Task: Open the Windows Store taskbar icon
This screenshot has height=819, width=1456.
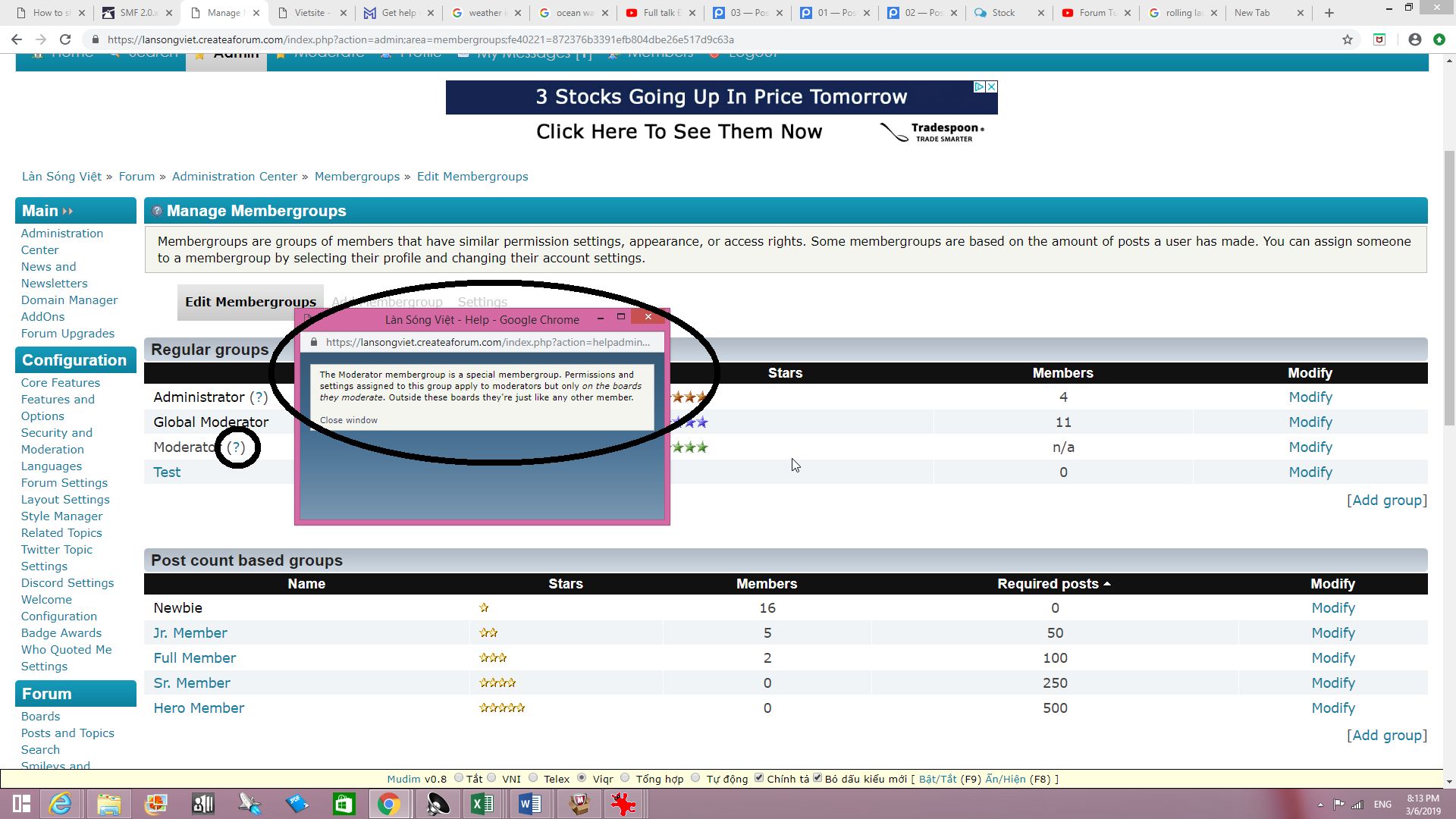Action: click(x=344, y=804)
